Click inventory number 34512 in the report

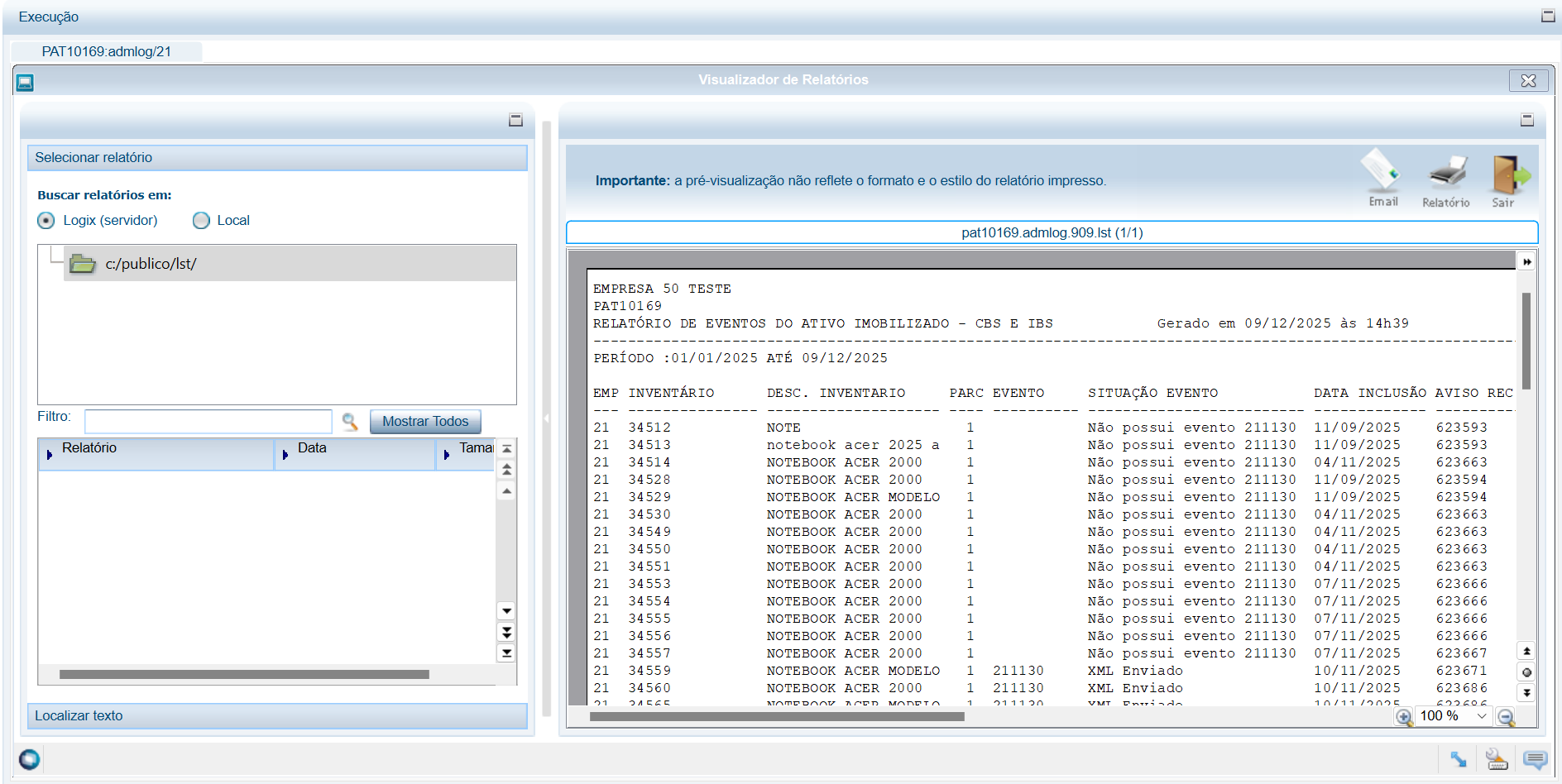[649, 428]
